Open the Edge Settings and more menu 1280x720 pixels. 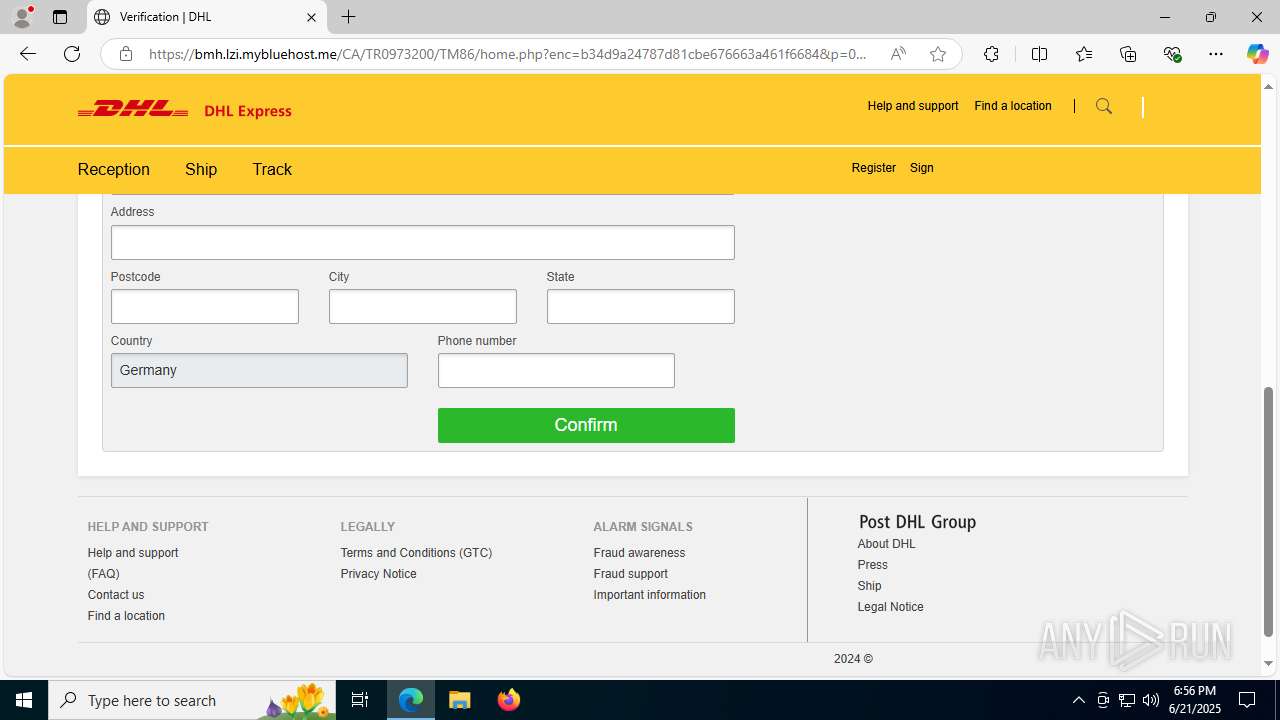point(1216,54)
